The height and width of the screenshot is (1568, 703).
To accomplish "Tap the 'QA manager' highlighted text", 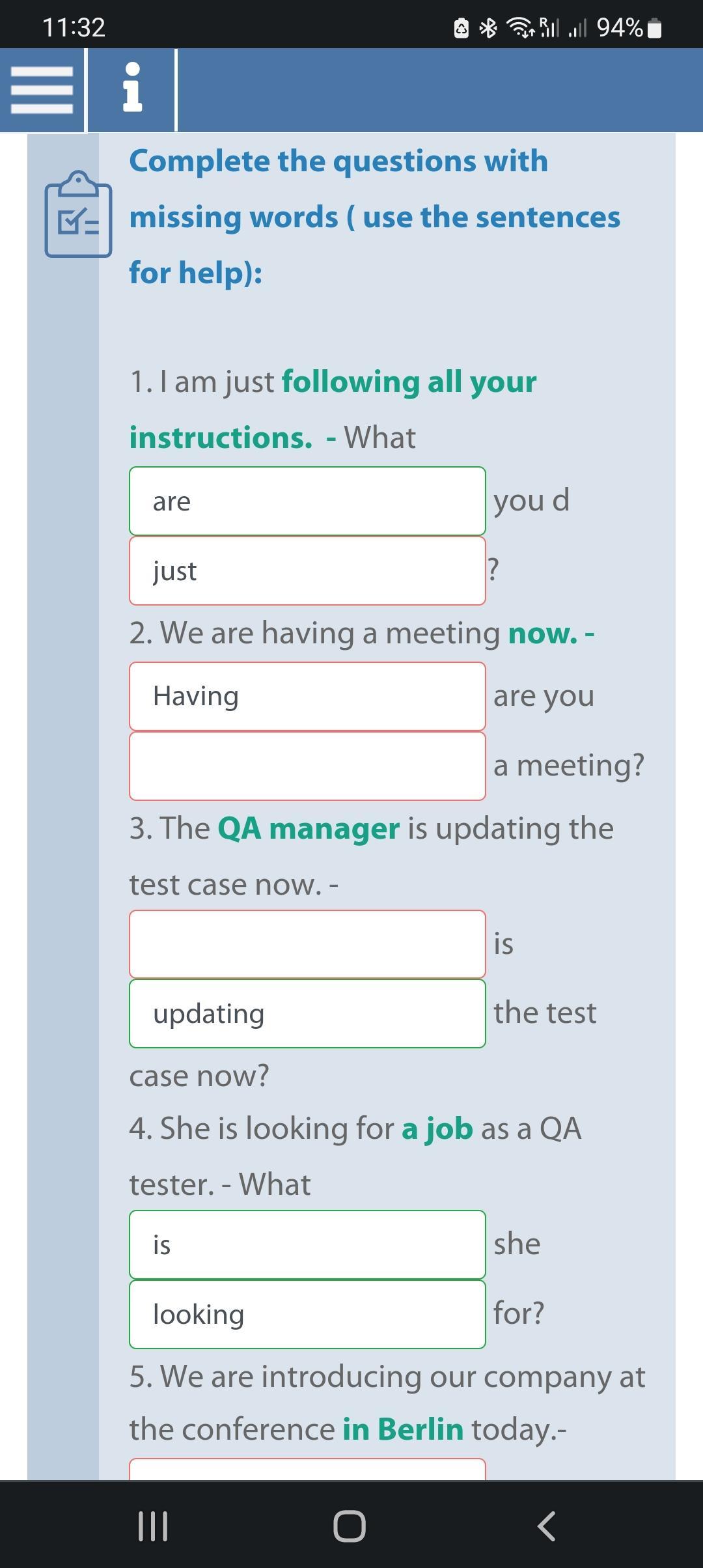I will pos(309,828).
